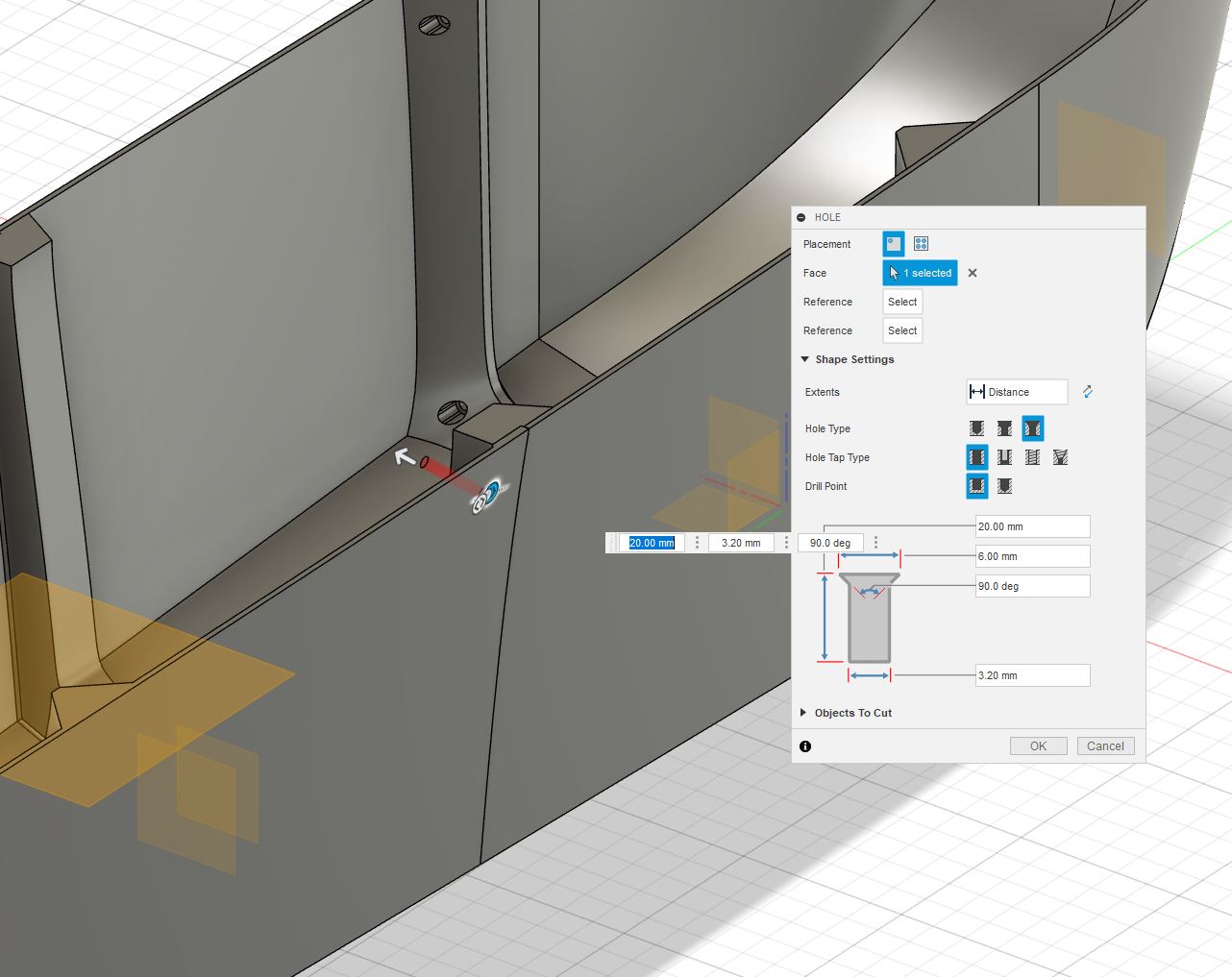1232x977 pixels.
Task: Collapse the Shape Settings section
Action: click(x=805, y=359)
